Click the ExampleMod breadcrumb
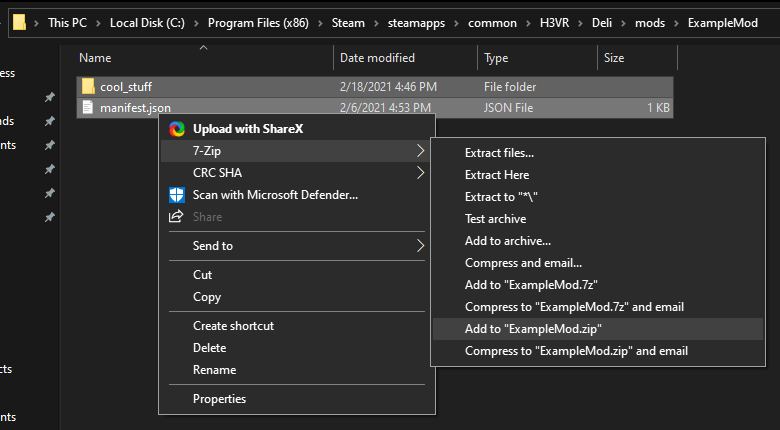This screenshot has height=430, width=780. click(723, 23)
